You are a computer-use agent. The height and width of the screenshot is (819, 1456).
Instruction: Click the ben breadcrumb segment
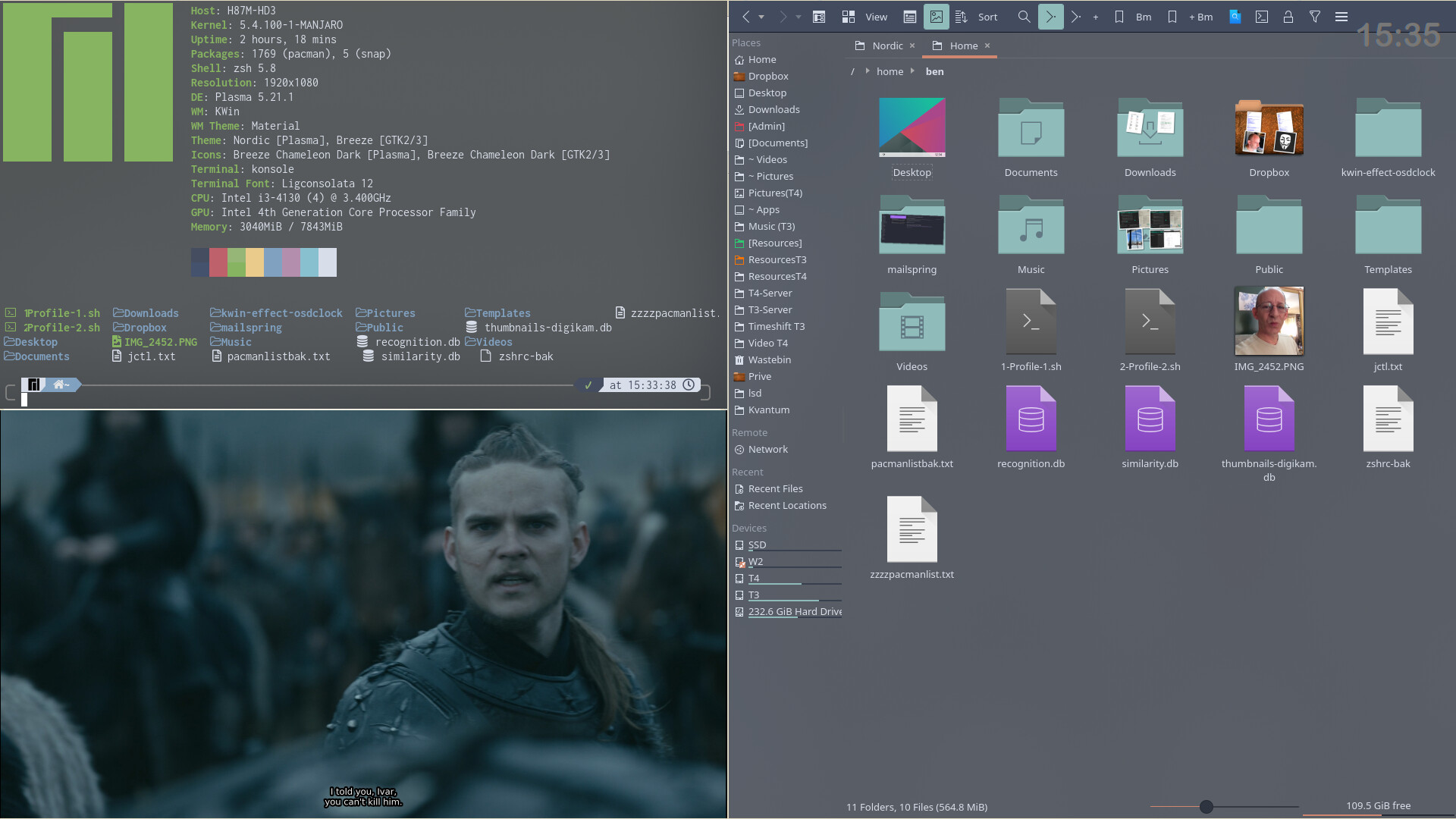[934, 71]
